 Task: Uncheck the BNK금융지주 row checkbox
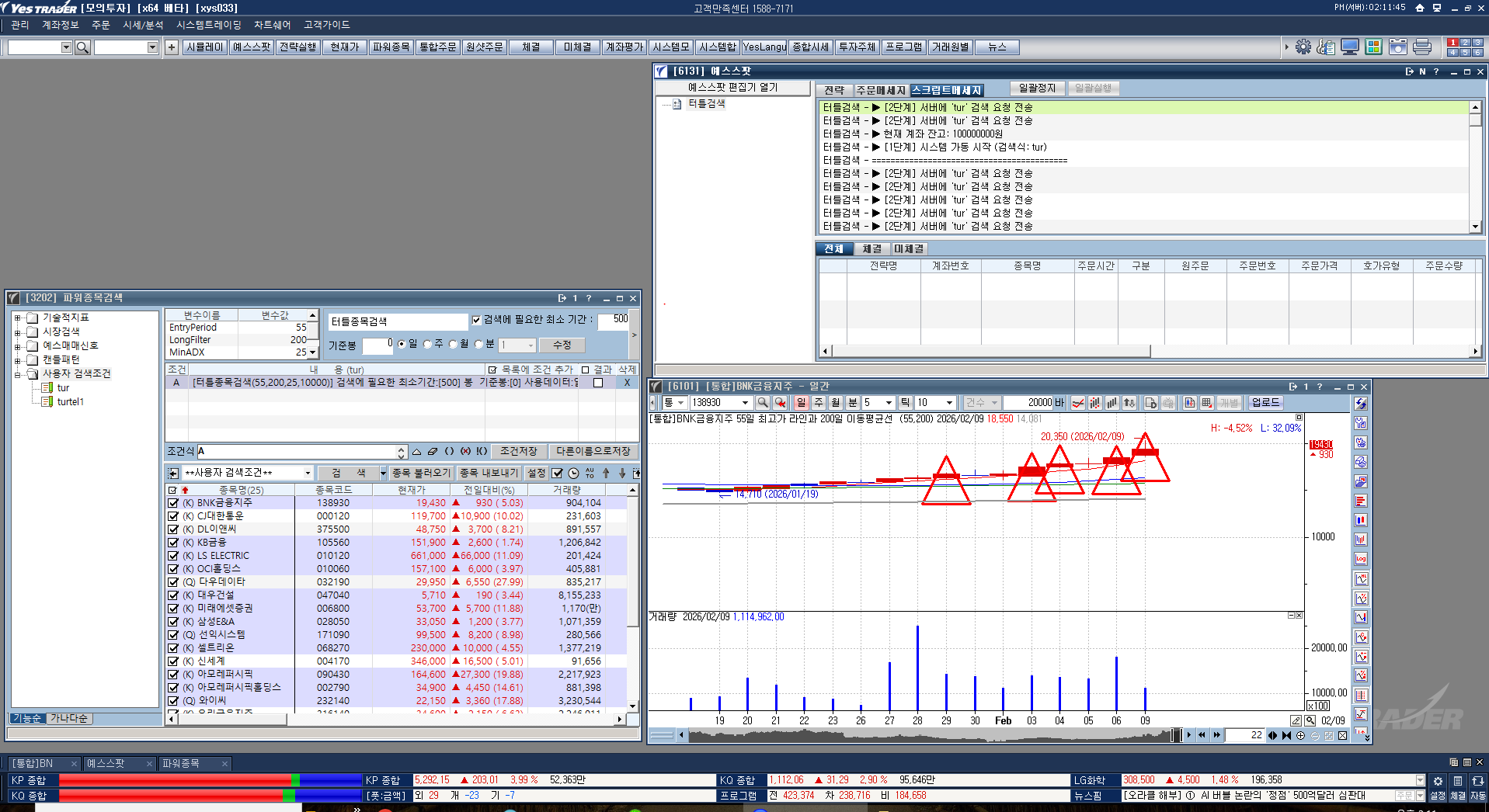pos(173,503)
